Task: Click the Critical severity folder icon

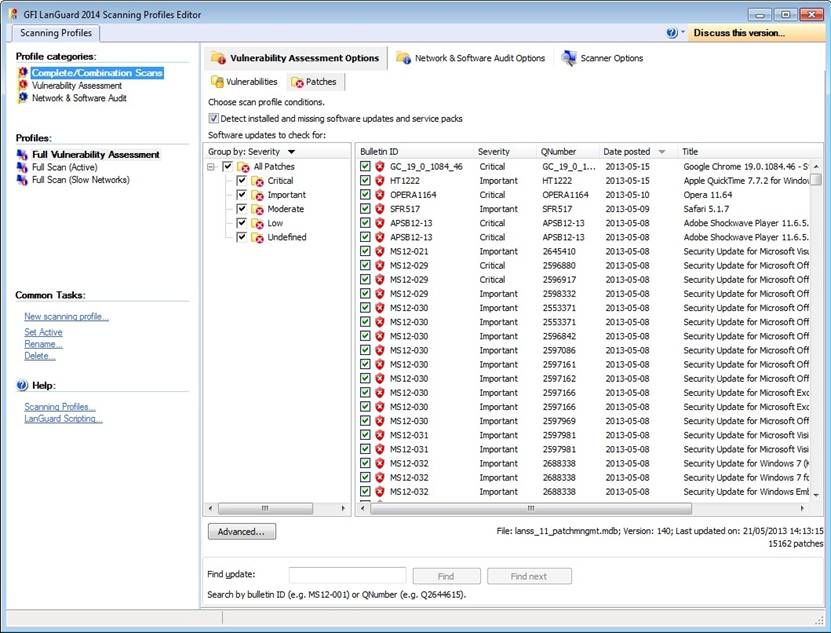Action: (x=258, y=181)
